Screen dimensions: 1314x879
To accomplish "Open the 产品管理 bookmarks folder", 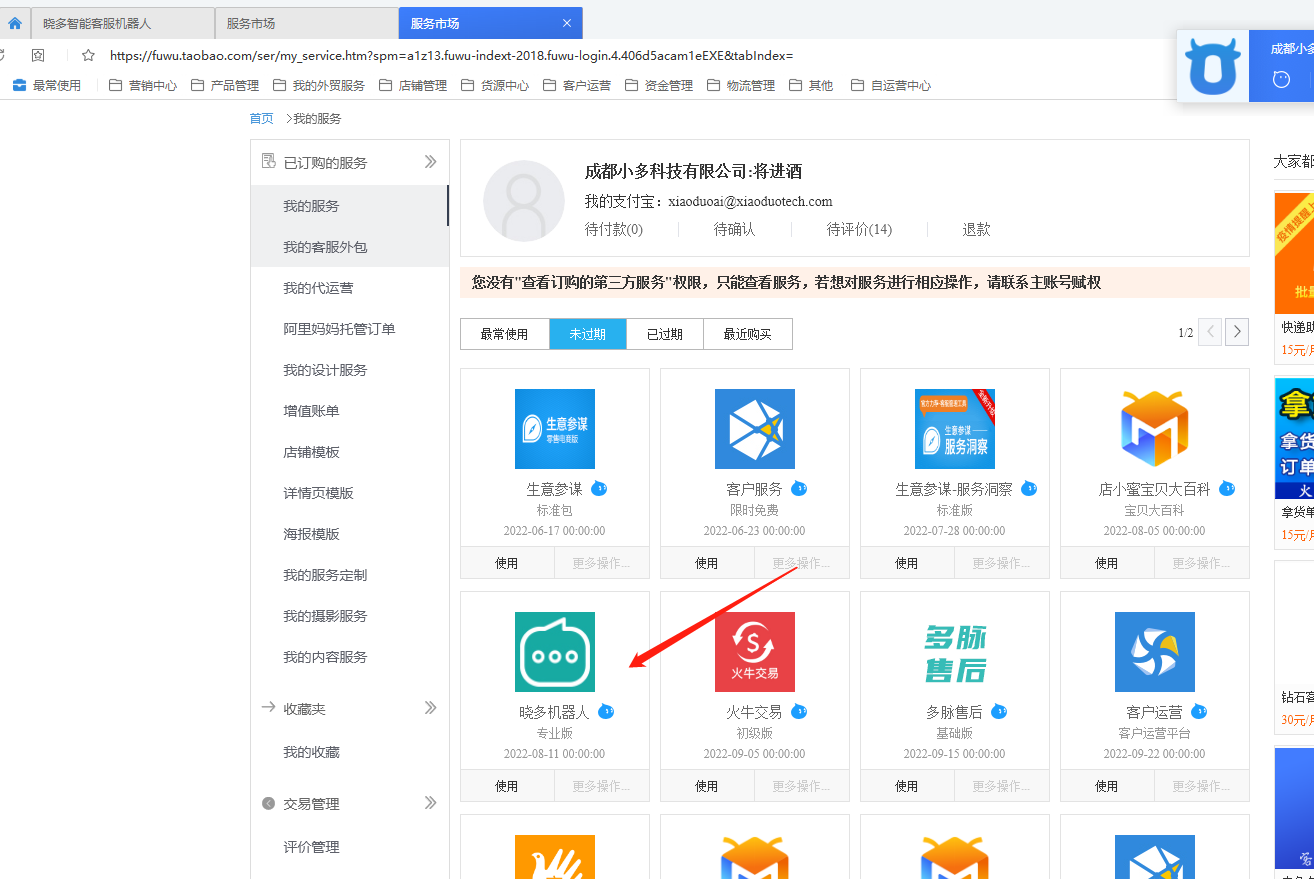I will 225,86.
